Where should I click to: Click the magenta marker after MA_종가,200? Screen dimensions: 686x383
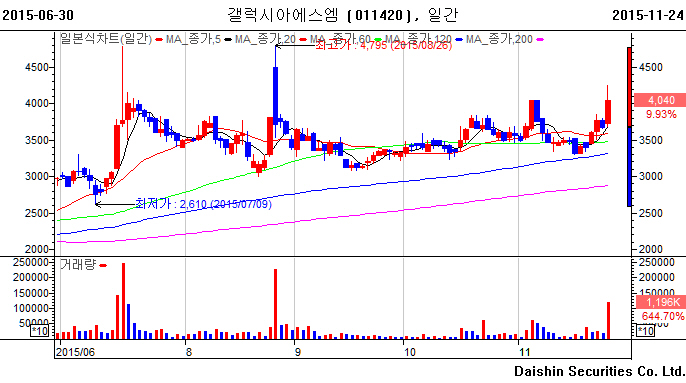pos(540,39)
